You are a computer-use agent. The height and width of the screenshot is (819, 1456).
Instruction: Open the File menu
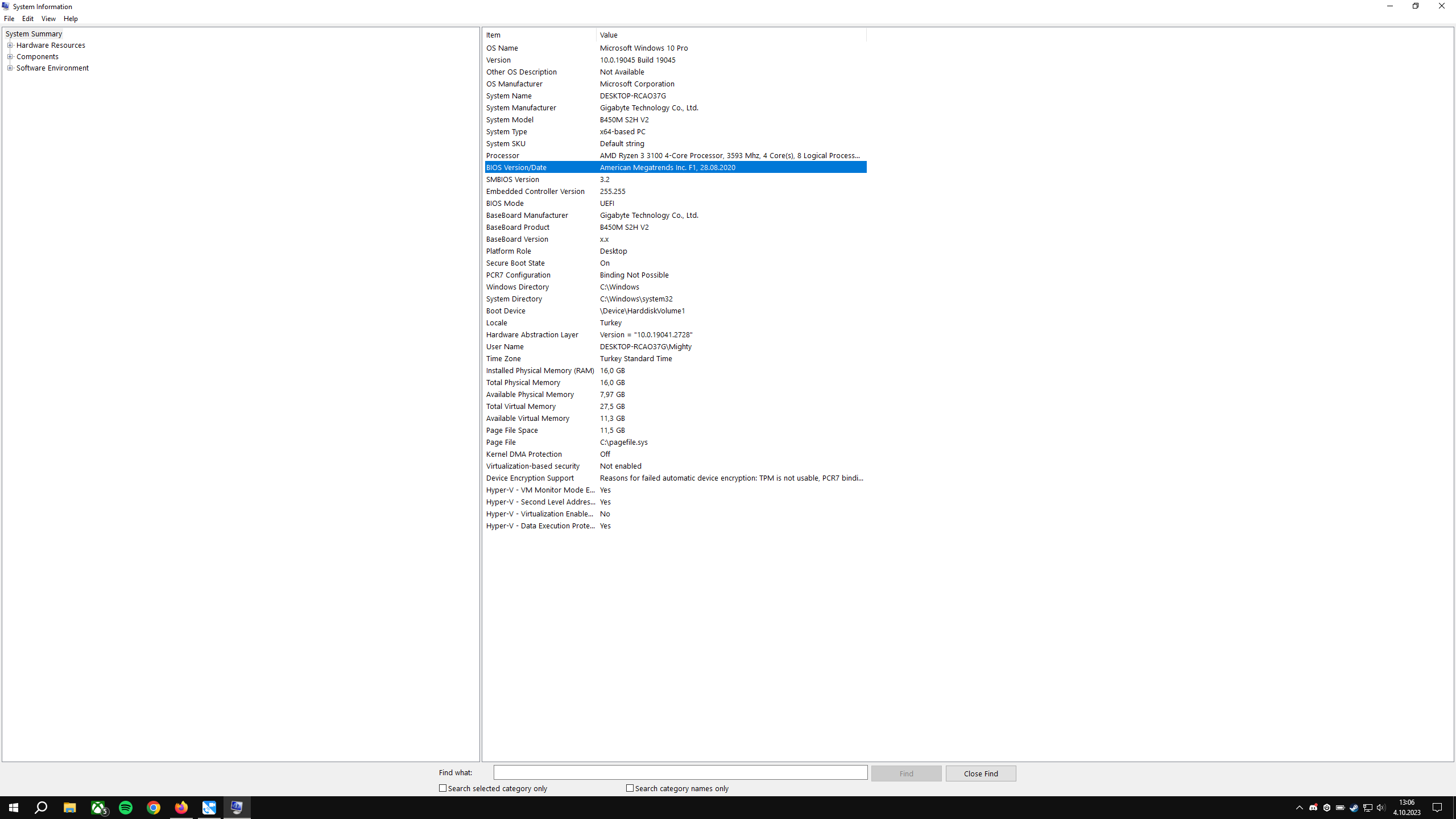click(9, 19)
